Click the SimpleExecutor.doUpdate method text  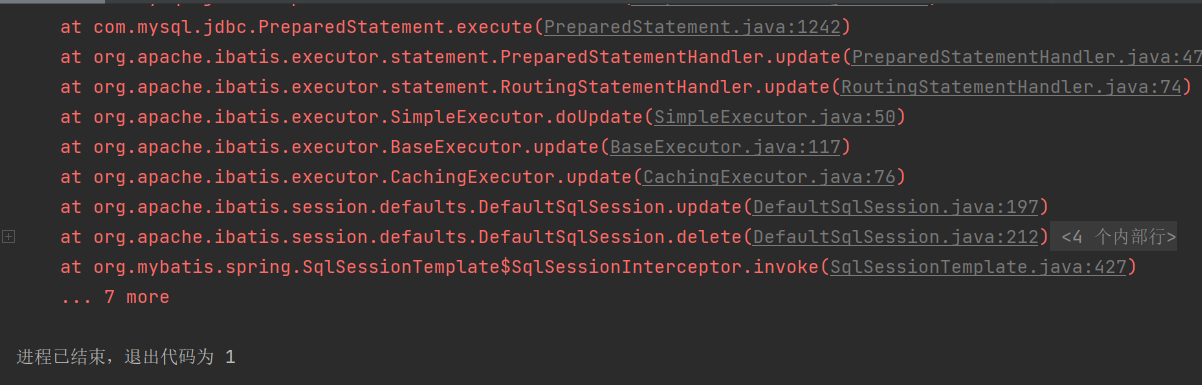(x=517, y=117)
